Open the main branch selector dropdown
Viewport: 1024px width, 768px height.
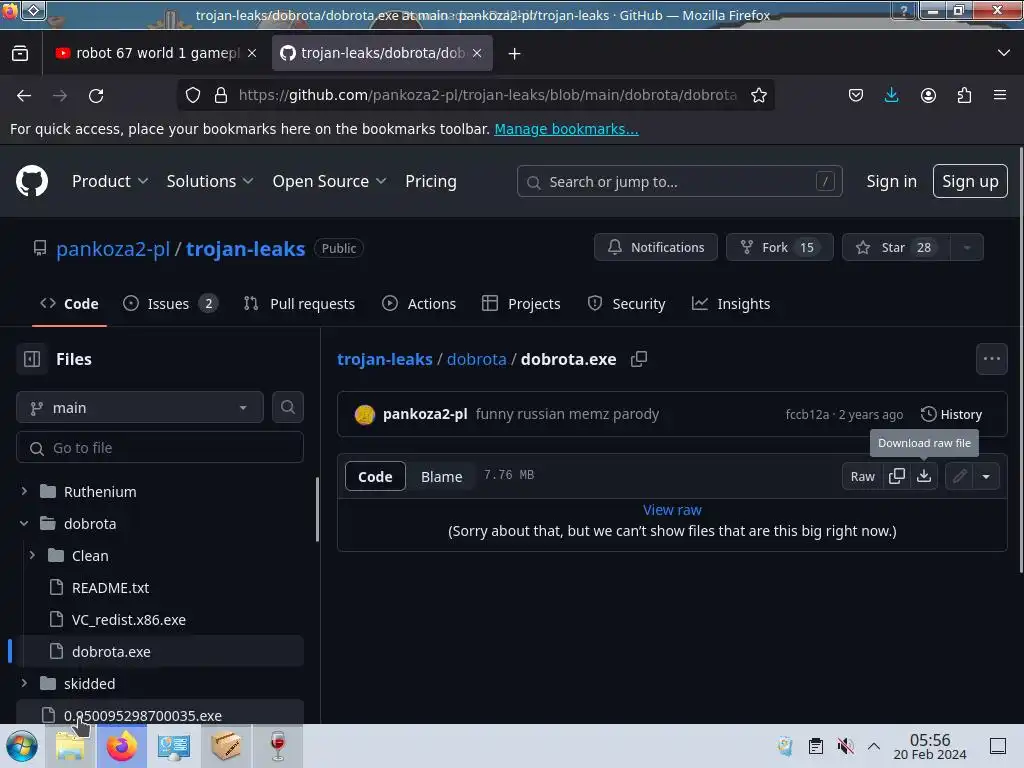140,408
